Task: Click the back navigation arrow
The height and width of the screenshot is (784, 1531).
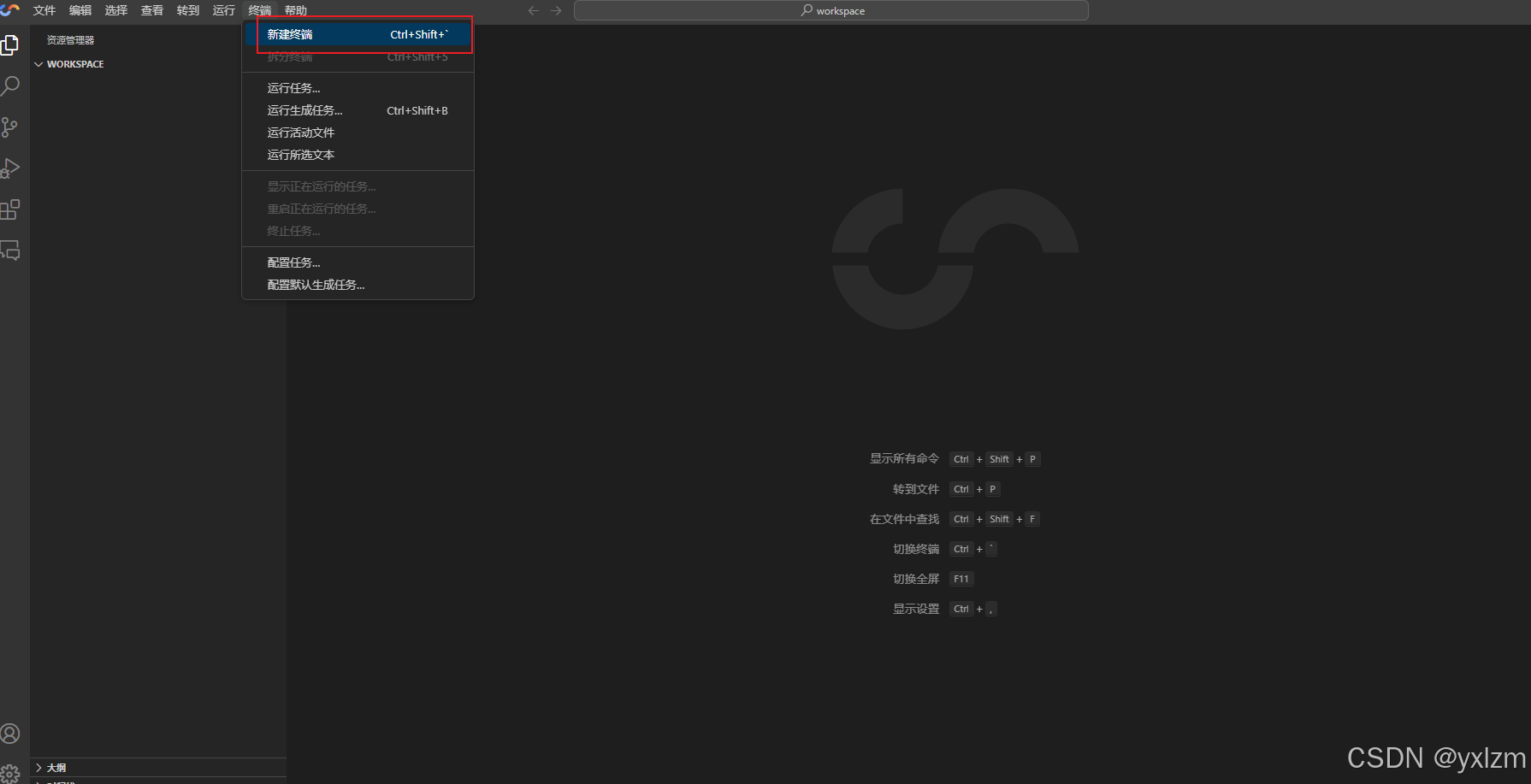Action: coord(534,10)
